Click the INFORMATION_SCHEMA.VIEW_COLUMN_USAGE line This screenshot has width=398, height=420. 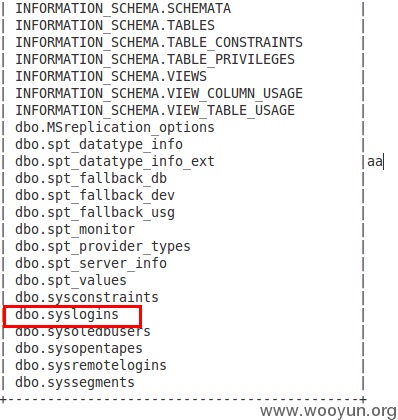pyautogui.click(x=159, y=93)
